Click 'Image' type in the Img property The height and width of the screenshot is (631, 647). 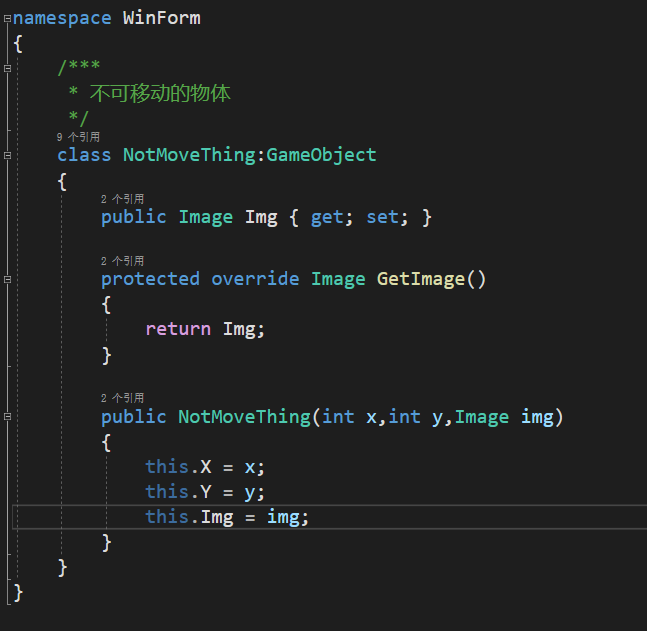click(206, 217)
